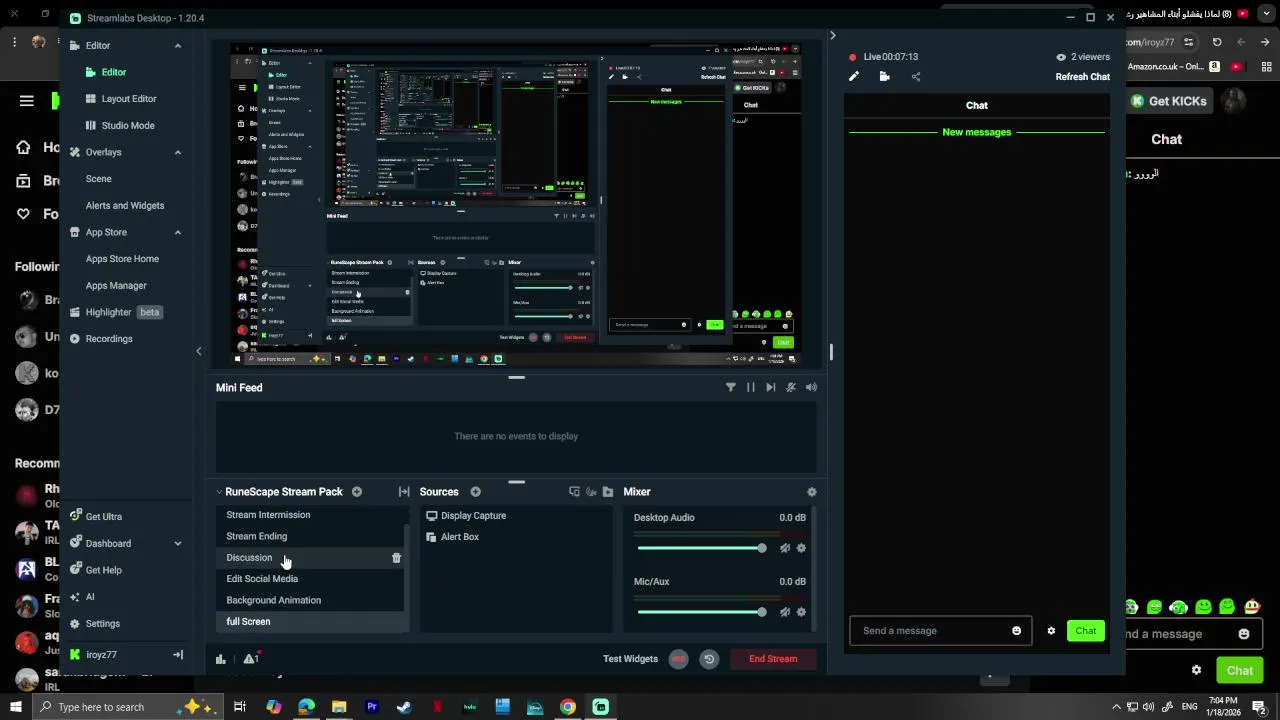The image size is (1280, 720).
Task: Open emoji picker in chat input
Action: (x=1017, y=631)
